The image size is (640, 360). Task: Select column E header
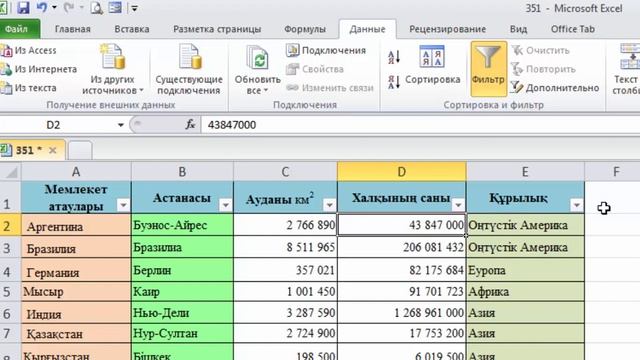tap(525, 172)
